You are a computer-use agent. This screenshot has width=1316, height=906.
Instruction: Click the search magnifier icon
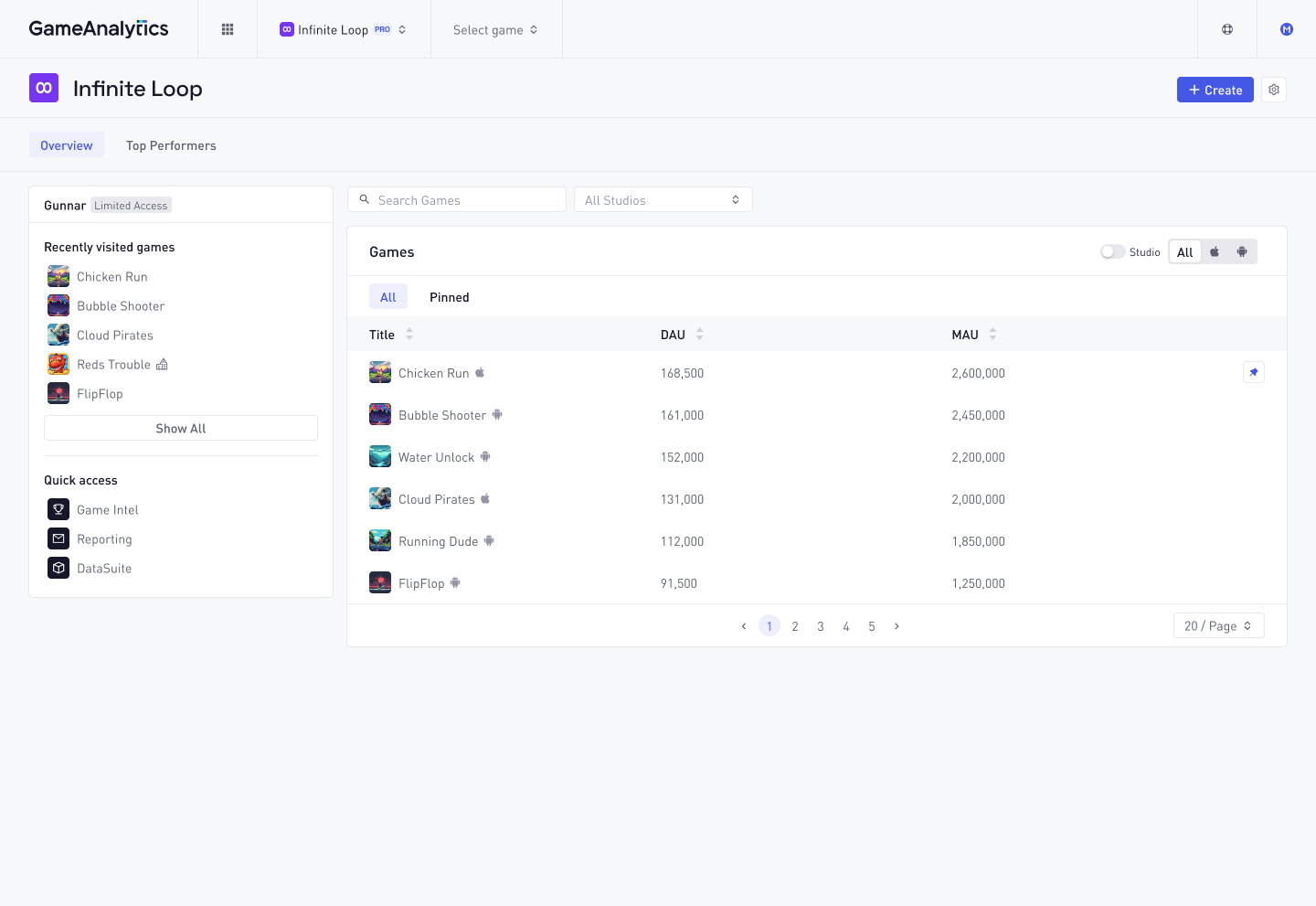pos(364,199)
